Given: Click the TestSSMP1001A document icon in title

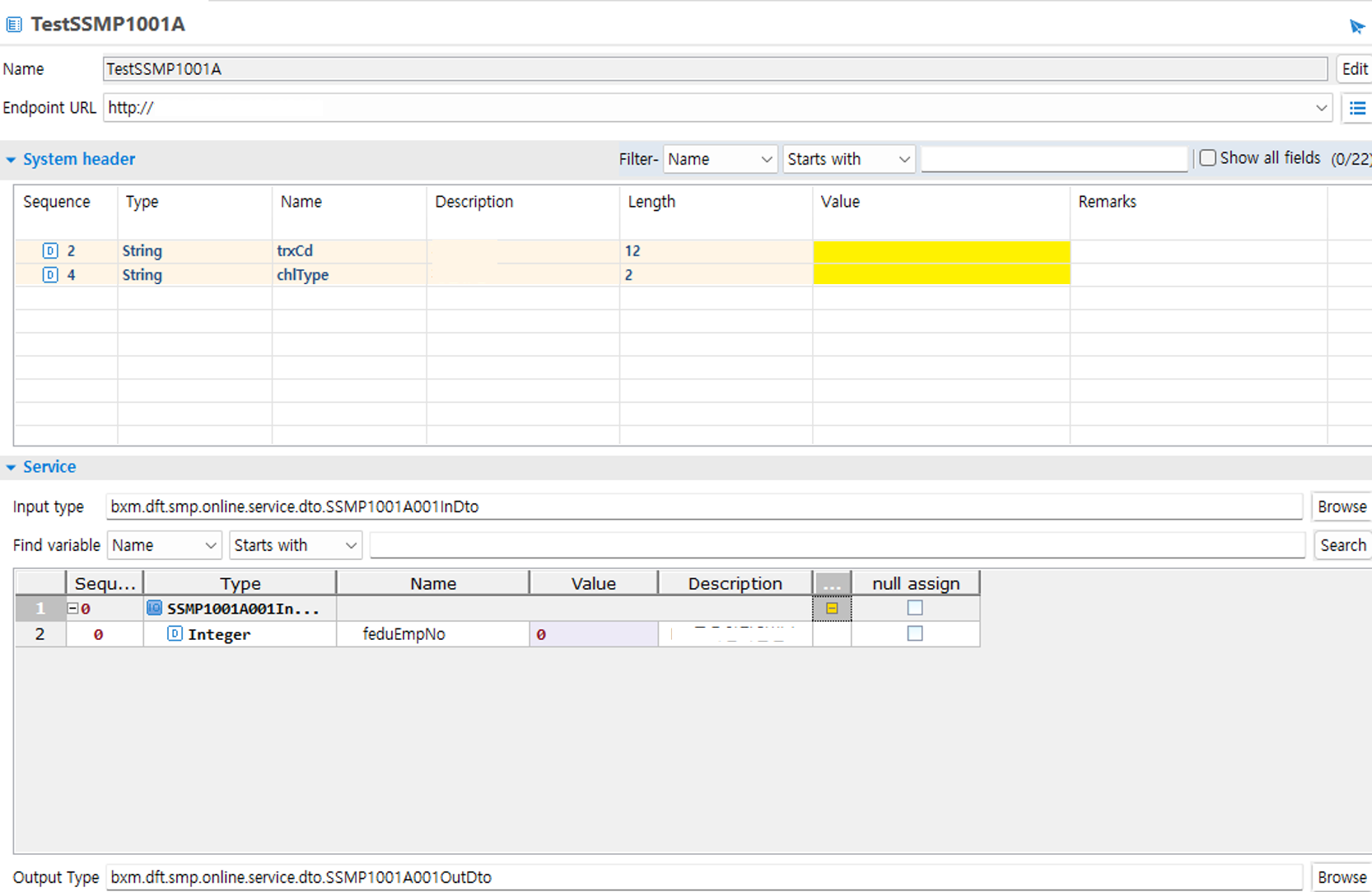Looking at the screenshot, I should tap(14, 25).
